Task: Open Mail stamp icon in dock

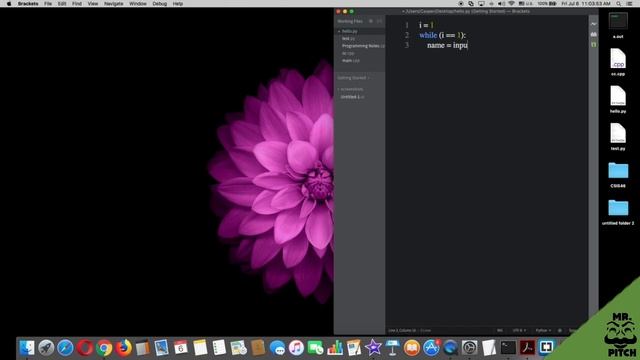Action: coord(162,348)
